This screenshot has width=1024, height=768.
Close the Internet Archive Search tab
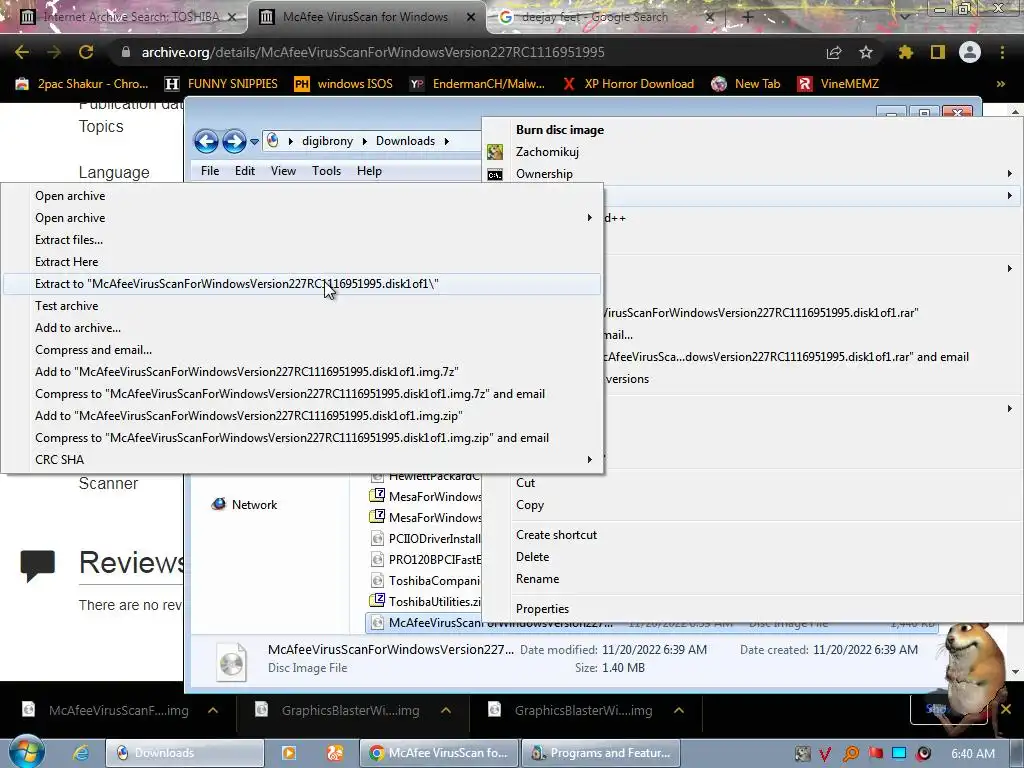(232, 17)
